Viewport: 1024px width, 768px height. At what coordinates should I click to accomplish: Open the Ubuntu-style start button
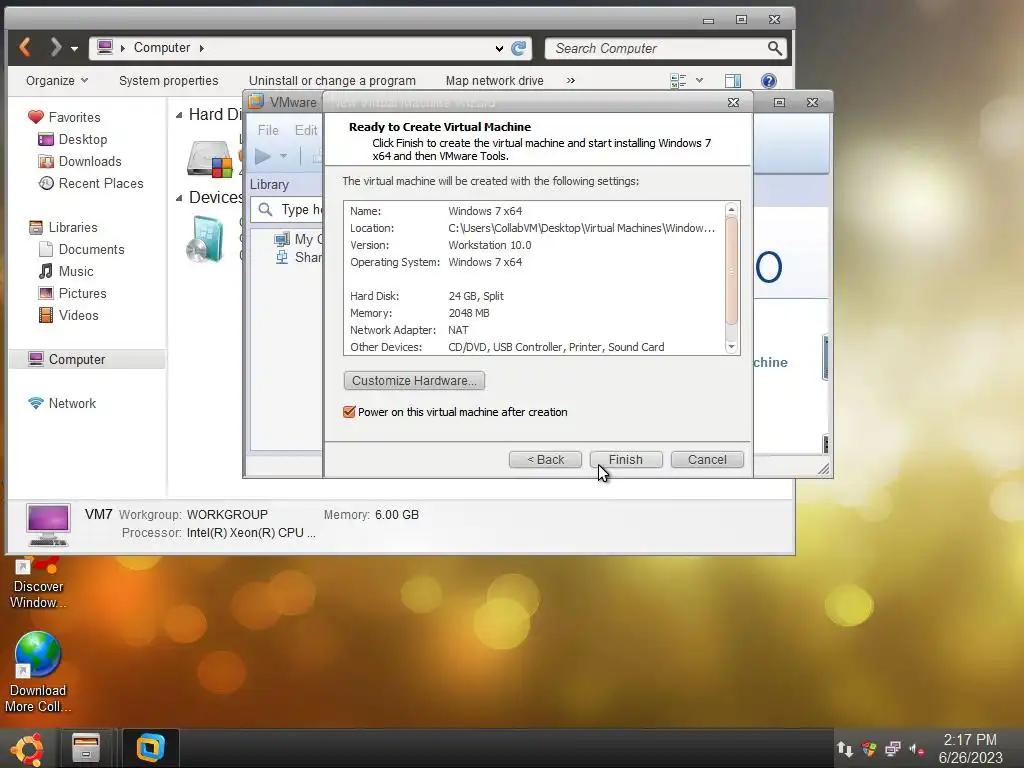click(x=27, y=748)
